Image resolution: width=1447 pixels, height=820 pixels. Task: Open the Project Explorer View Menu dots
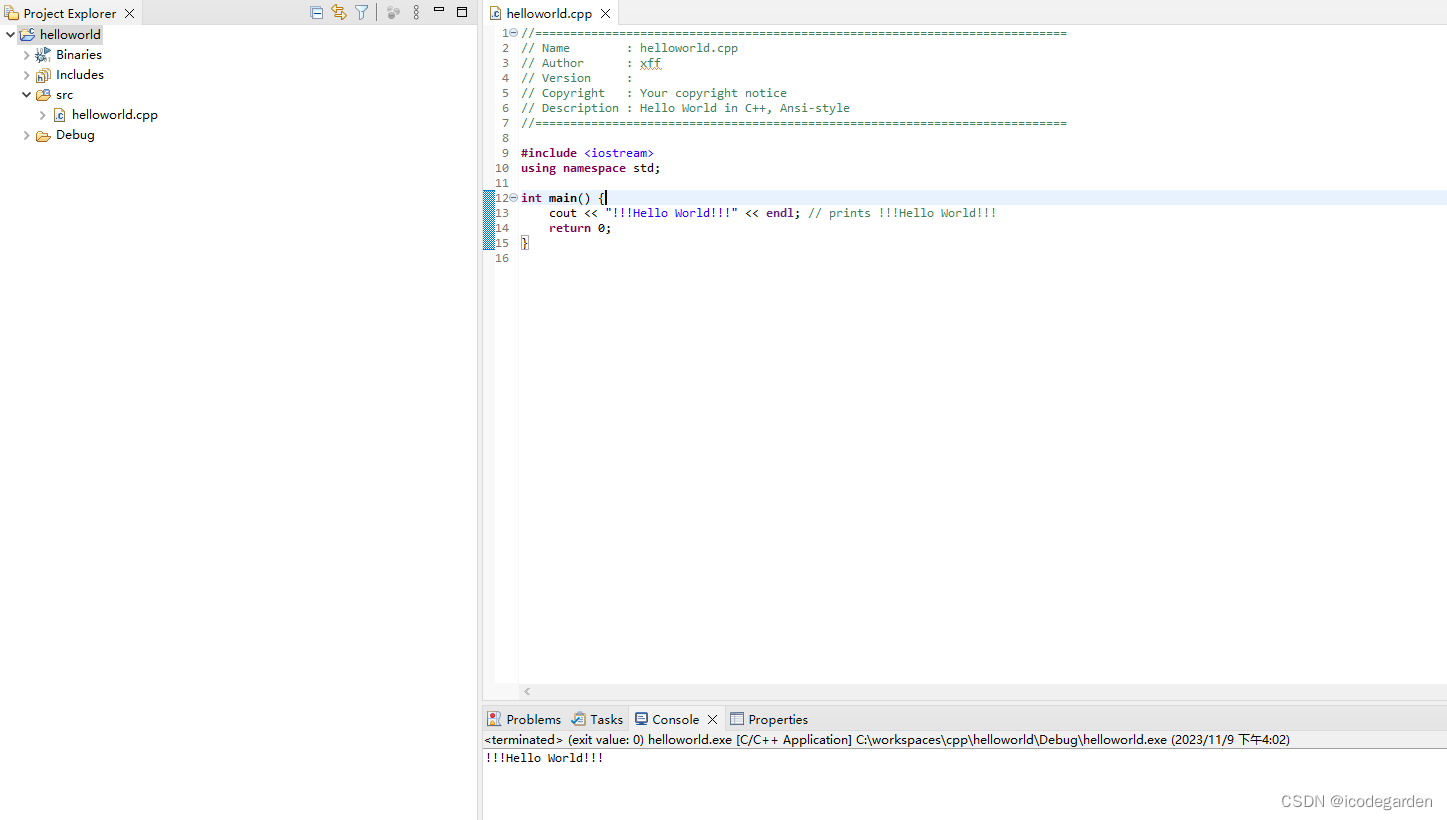click(416, 13)
